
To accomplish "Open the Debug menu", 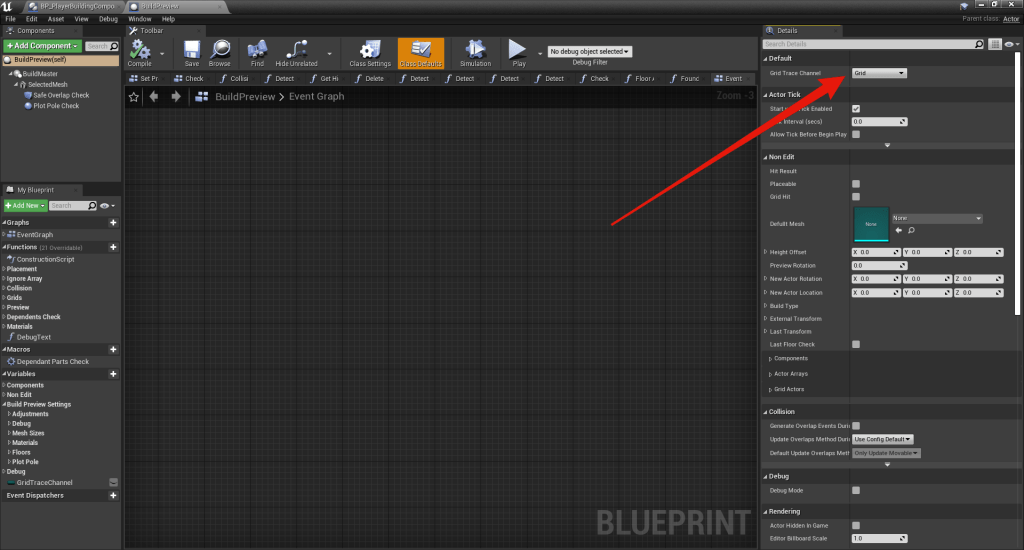I will click(x=108, y=19).
